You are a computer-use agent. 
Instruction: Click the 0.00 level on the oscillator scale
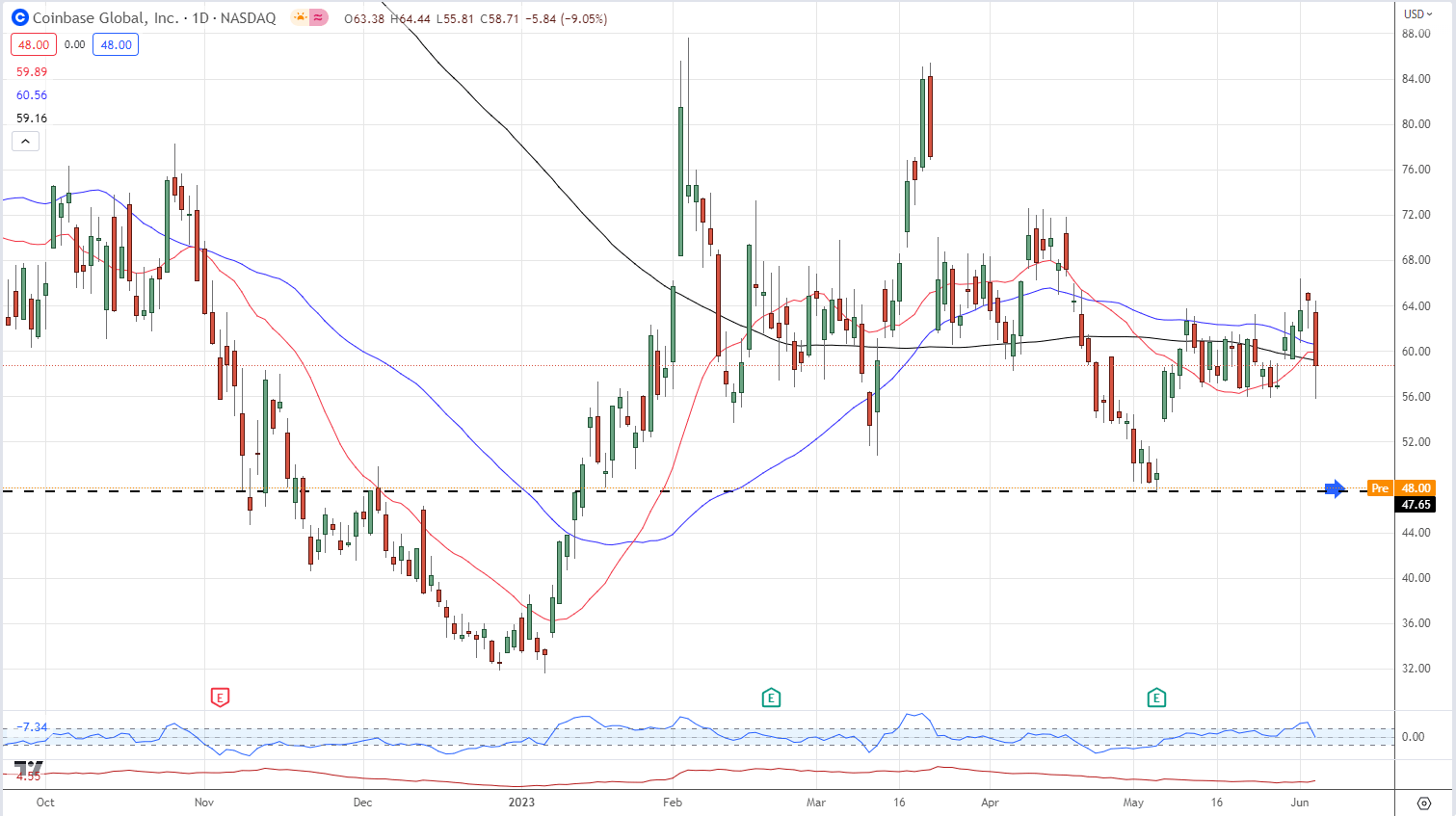[x=1414, y=737]
